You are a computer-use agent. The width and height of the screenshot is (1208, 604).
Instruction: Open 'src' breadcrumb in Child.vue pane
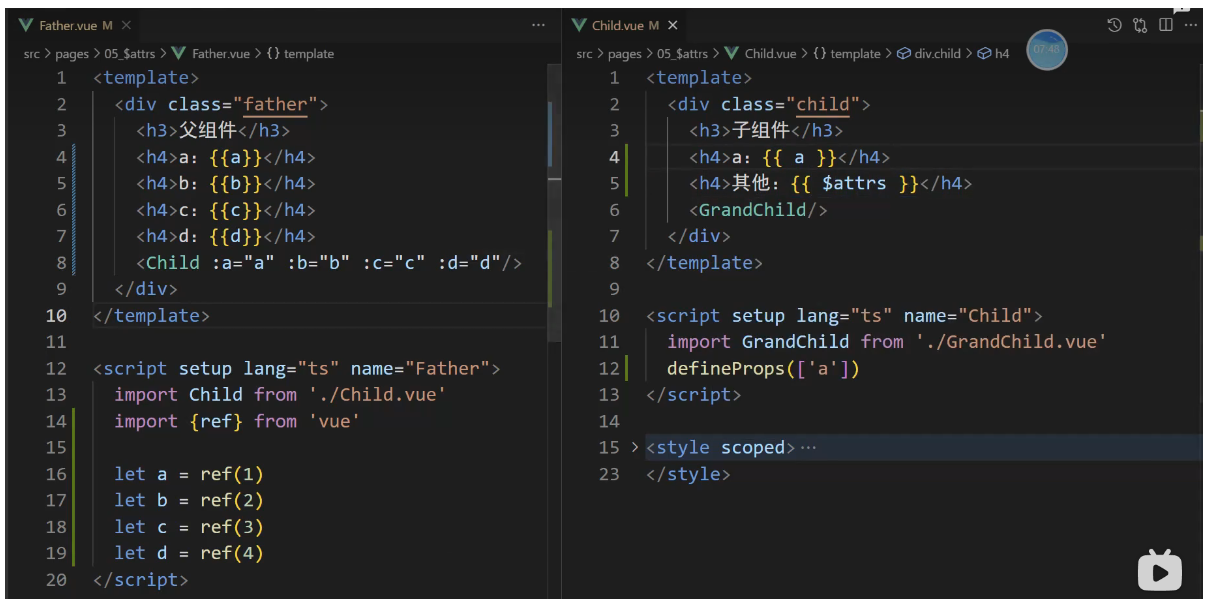[585, 54]
